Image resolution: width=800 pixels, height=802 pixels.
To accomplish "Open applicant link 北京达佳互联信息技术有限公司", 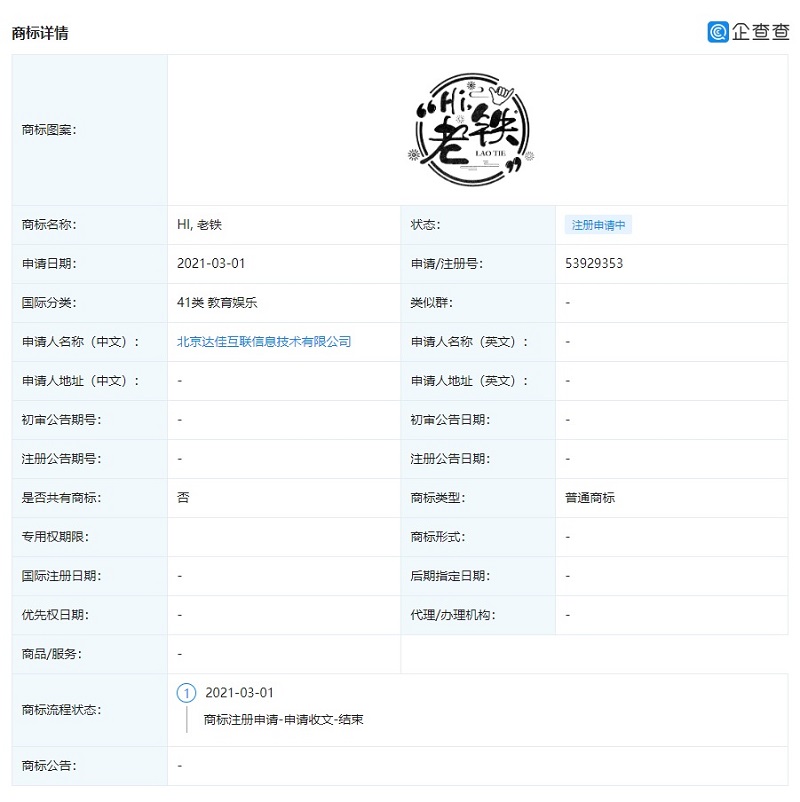I will coord(264,342).
